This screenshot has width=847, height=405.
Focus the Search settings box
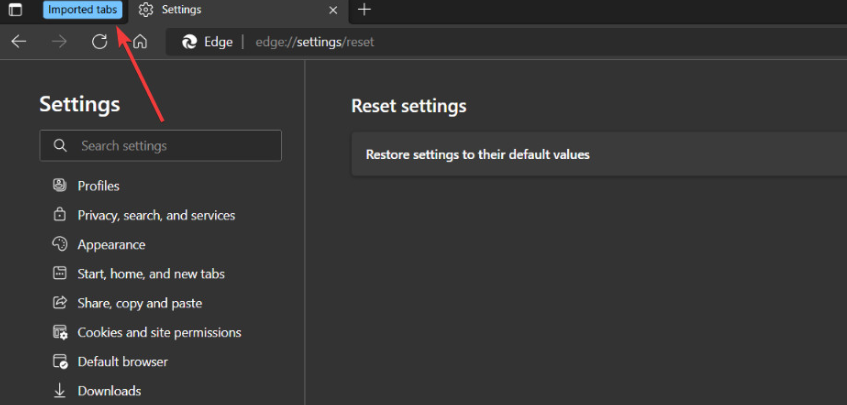coord(160,145)
